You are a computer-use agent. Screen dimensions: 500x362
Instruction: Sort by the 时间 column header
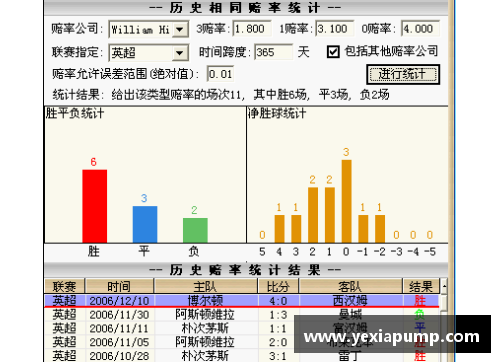[x=119, y=286]
